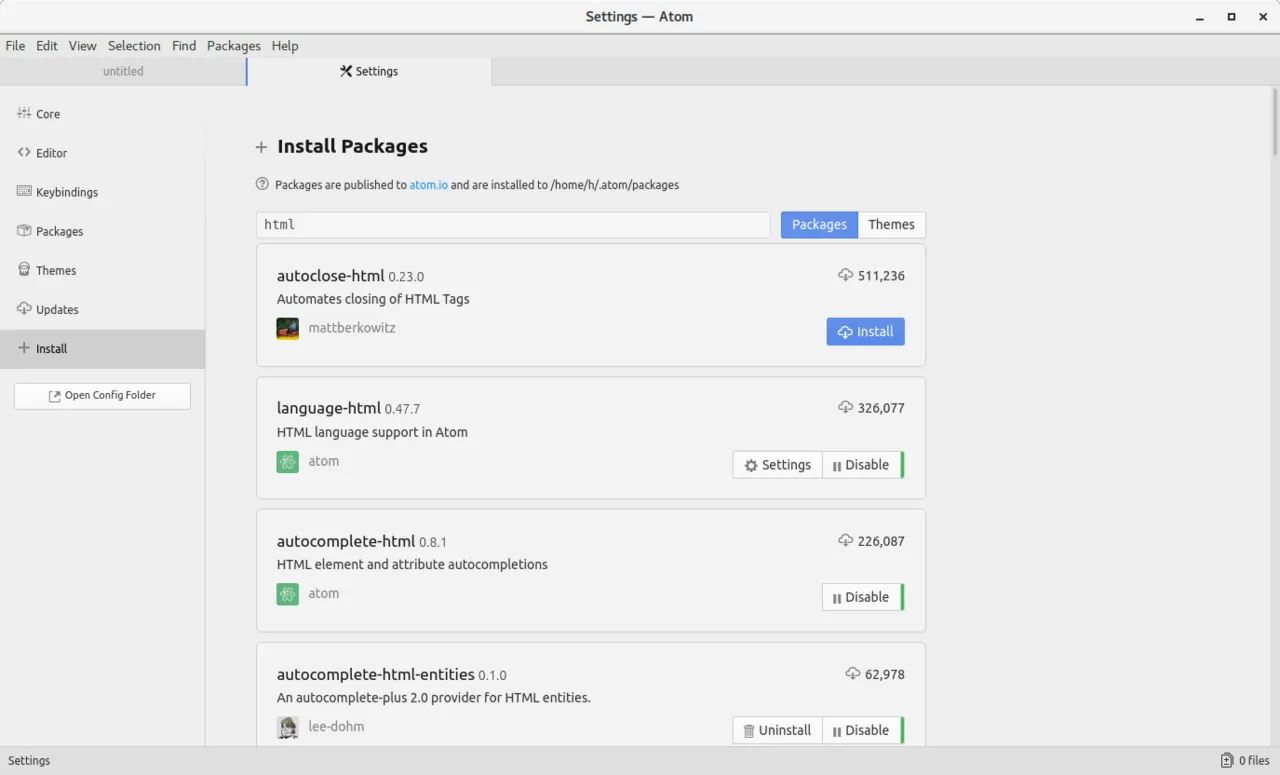The image size is (1280, 775).
Task: Select Packages in the settings sidebar
Action: click(102, 231)
